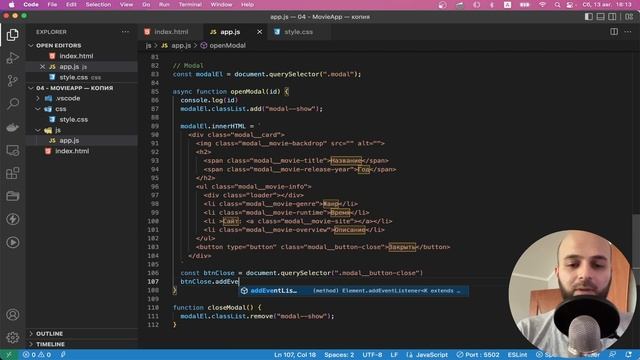The width and height of the screenshot is (640, 360).
Task: Expand the Outline section
Action: tap(31, 333)
